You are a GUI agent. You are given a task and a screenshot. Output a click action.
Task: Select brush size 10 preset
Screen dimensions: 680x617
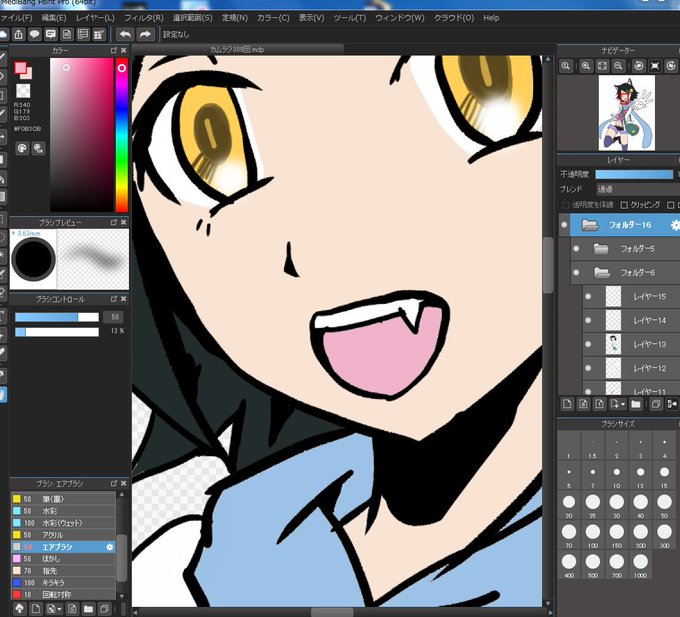tap(616, 476)
